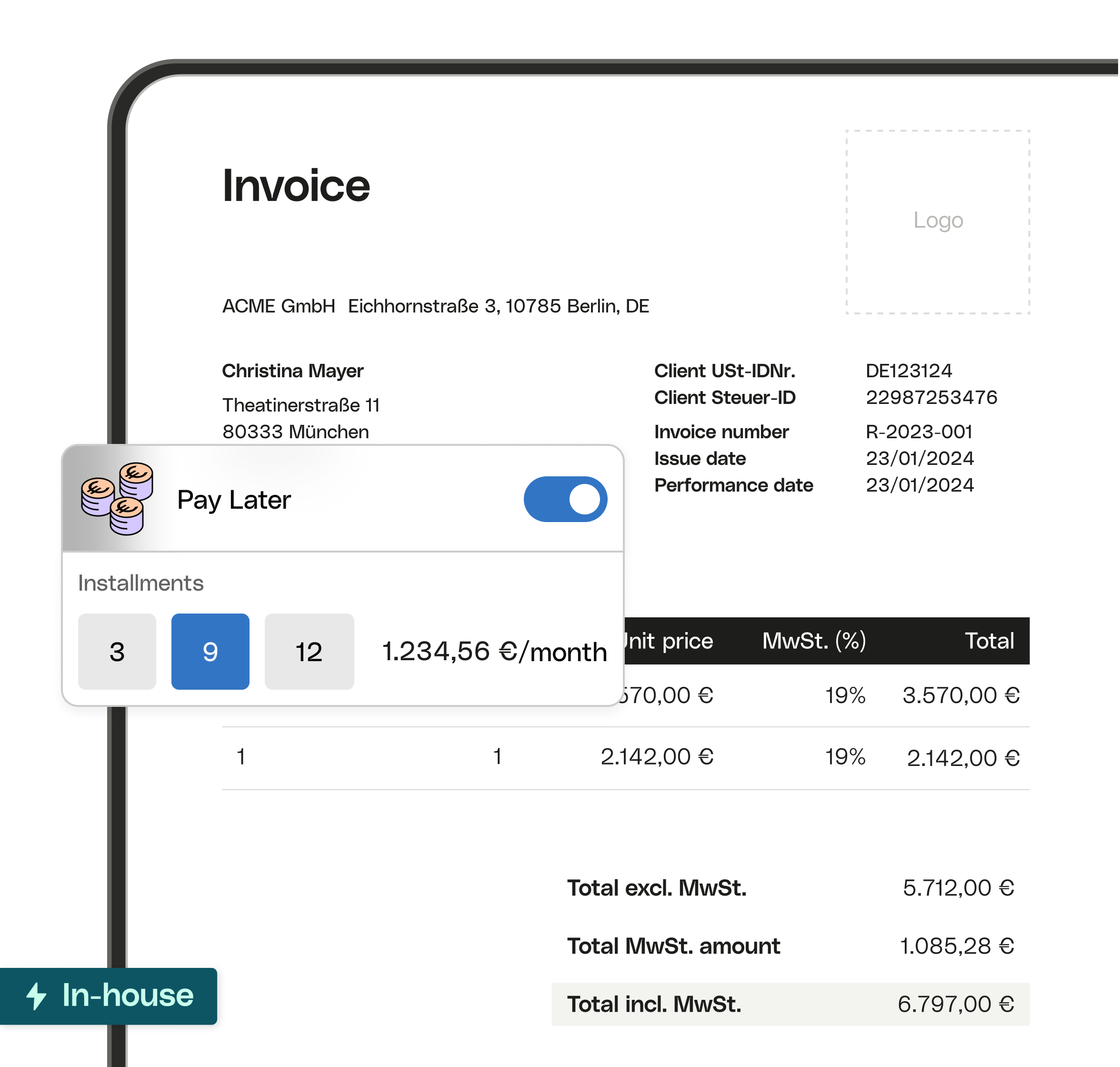Viewport: 1120px width, 1067px height.
Task: Click the Total excl. MwSt. label
Action: coord(657,888)
